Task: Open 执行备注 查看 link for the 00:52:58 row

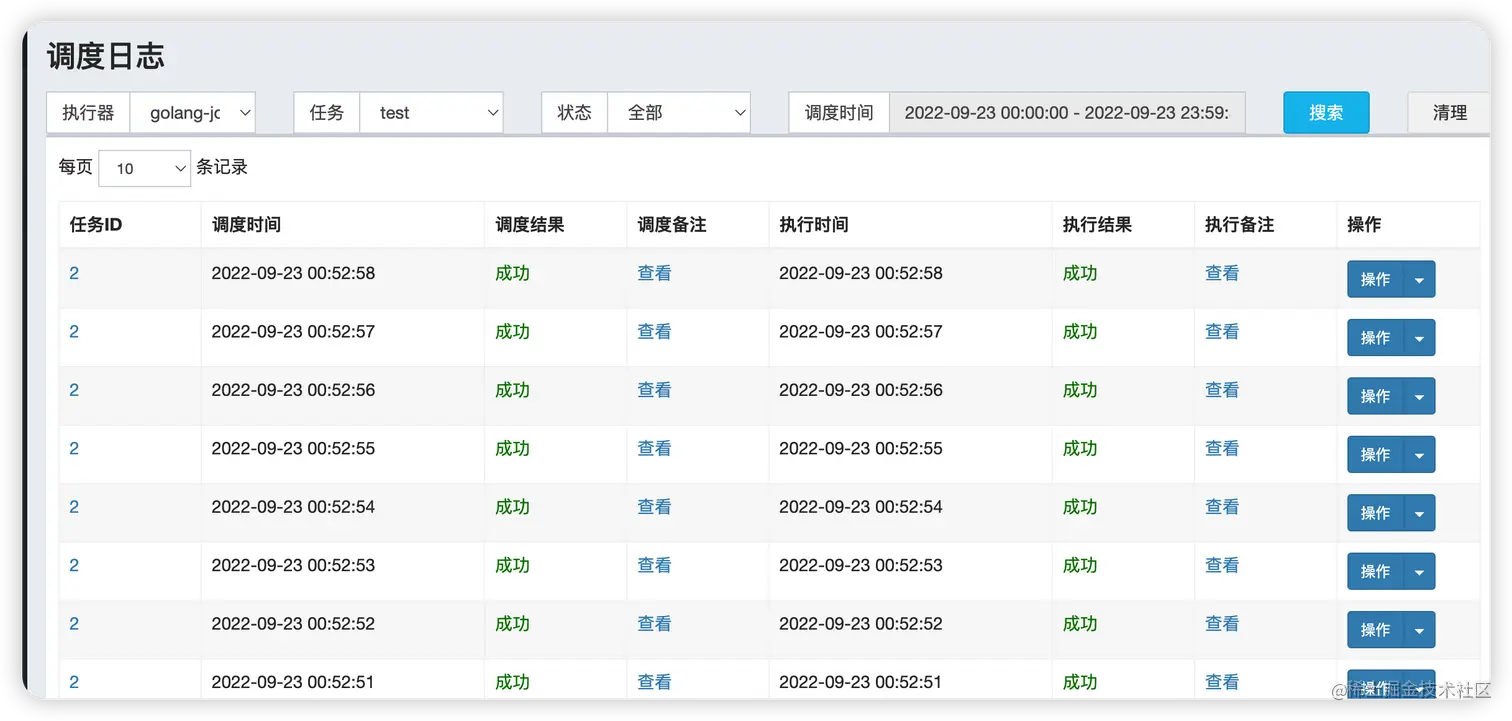Action: click(1222, 273)
